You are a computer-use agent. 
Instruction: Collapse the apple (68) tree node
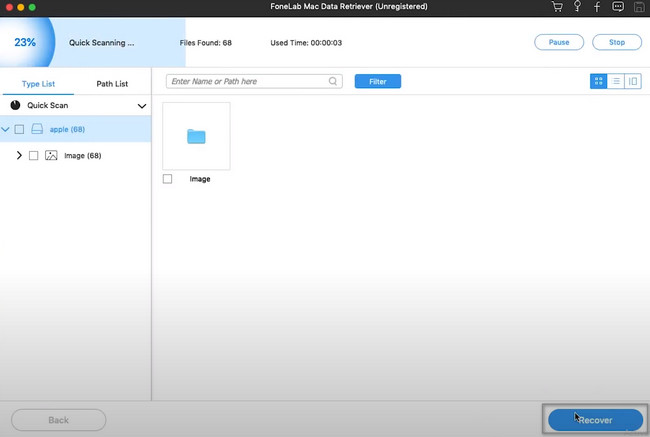[x=5, y=129]
